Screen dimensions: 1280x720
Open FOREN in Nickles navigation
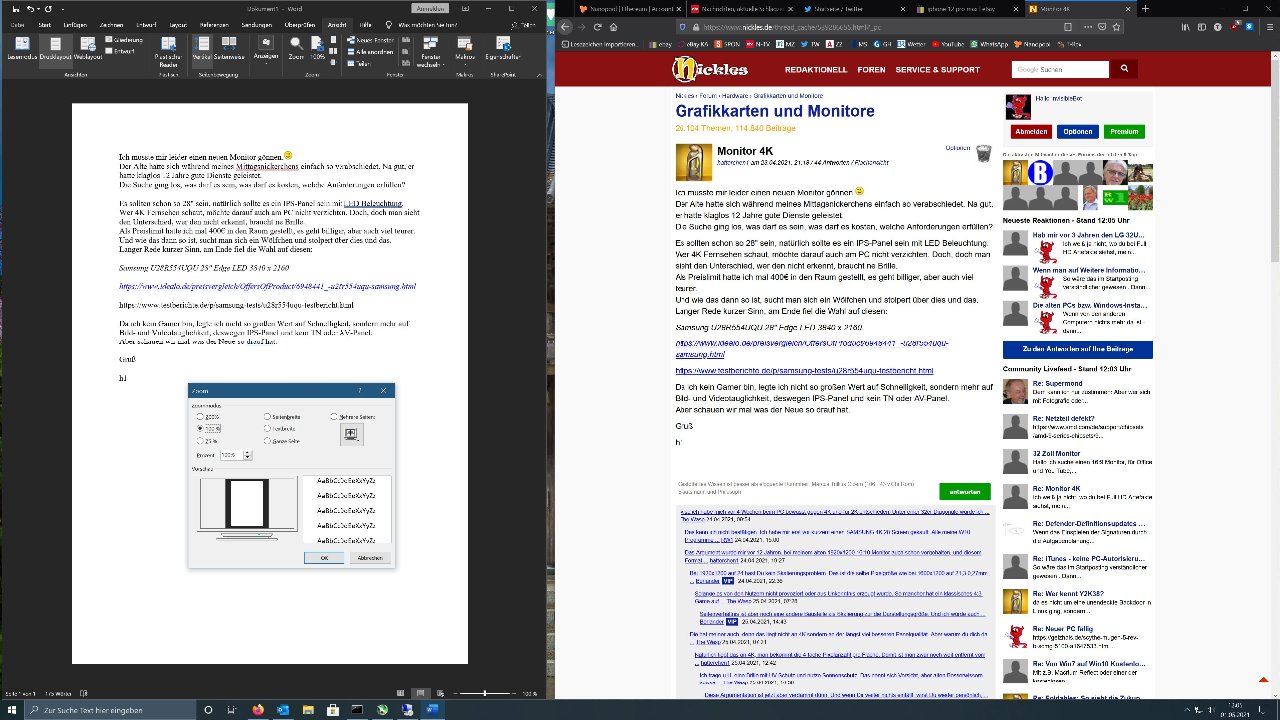click(x=871, y=70)
